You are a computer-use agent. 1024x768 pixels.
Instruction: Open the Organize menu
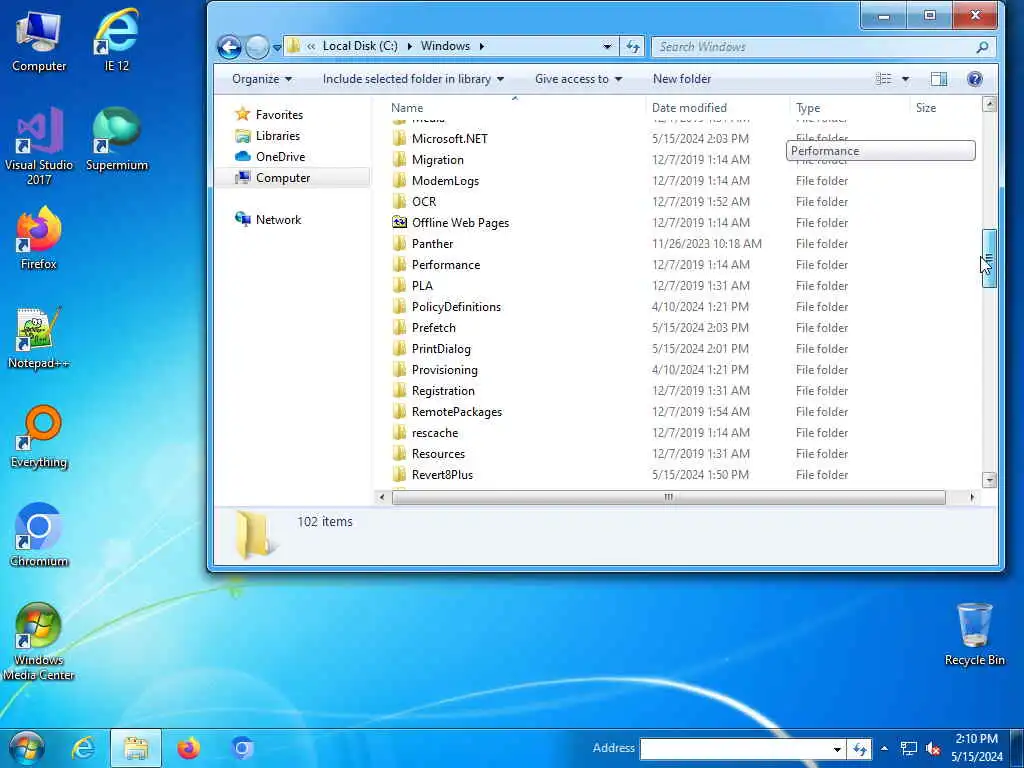pos(262,79)
